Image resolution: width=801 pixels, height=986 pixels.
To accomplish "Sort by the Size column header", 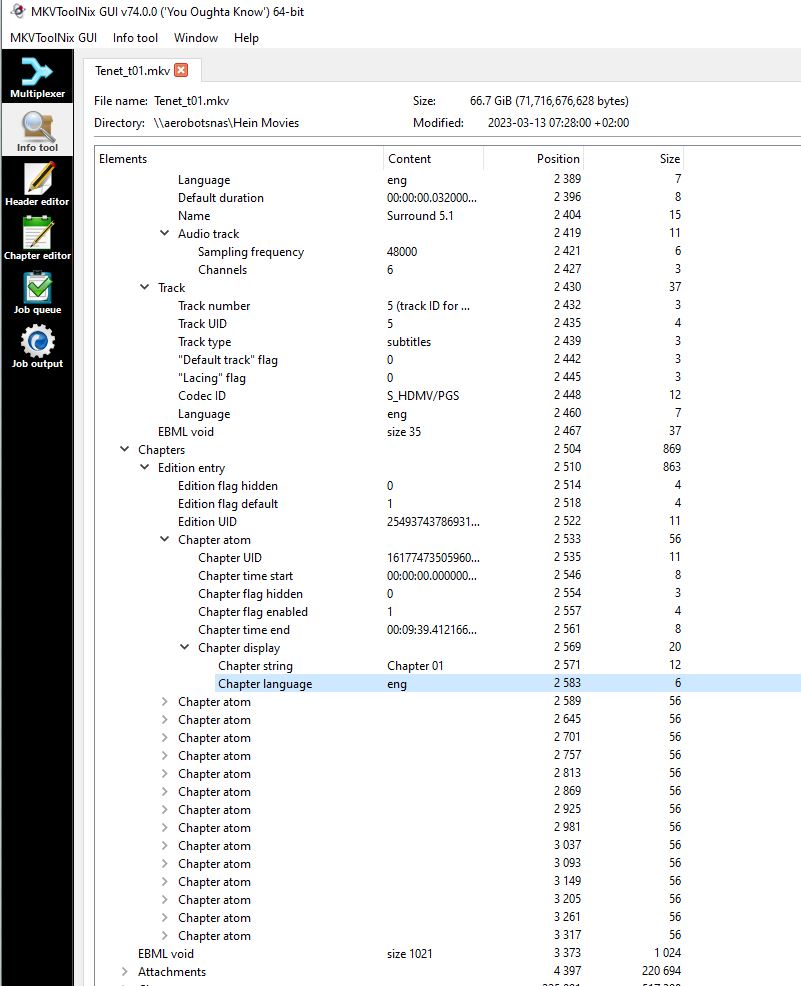I will [633, 158].
